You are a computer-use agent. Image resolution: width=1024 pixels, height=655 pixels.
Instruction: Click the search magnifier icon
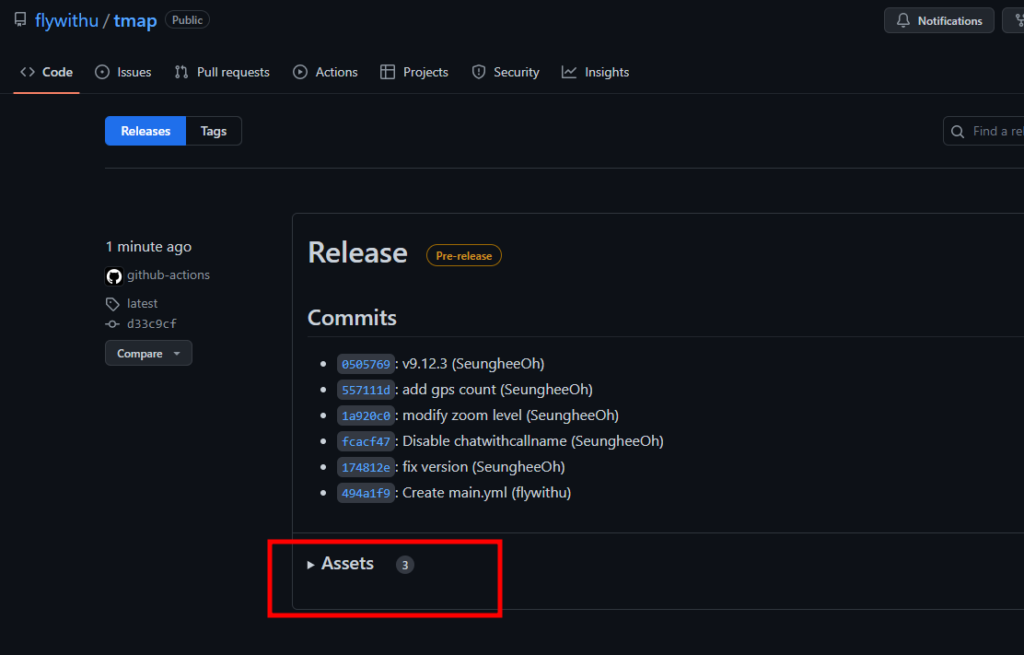pyautogui.click(x=959, y=131)
